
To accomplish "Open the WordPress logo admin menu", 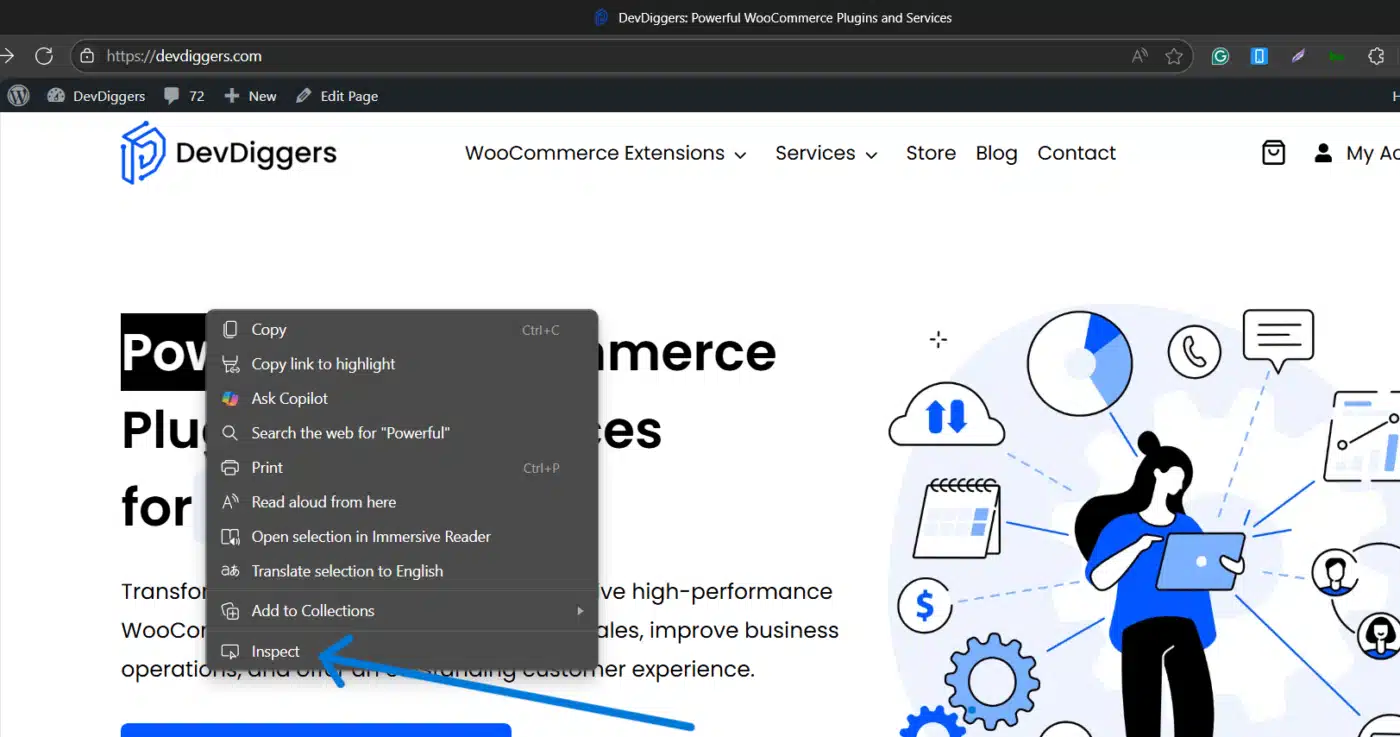I will tap(18, 96).
